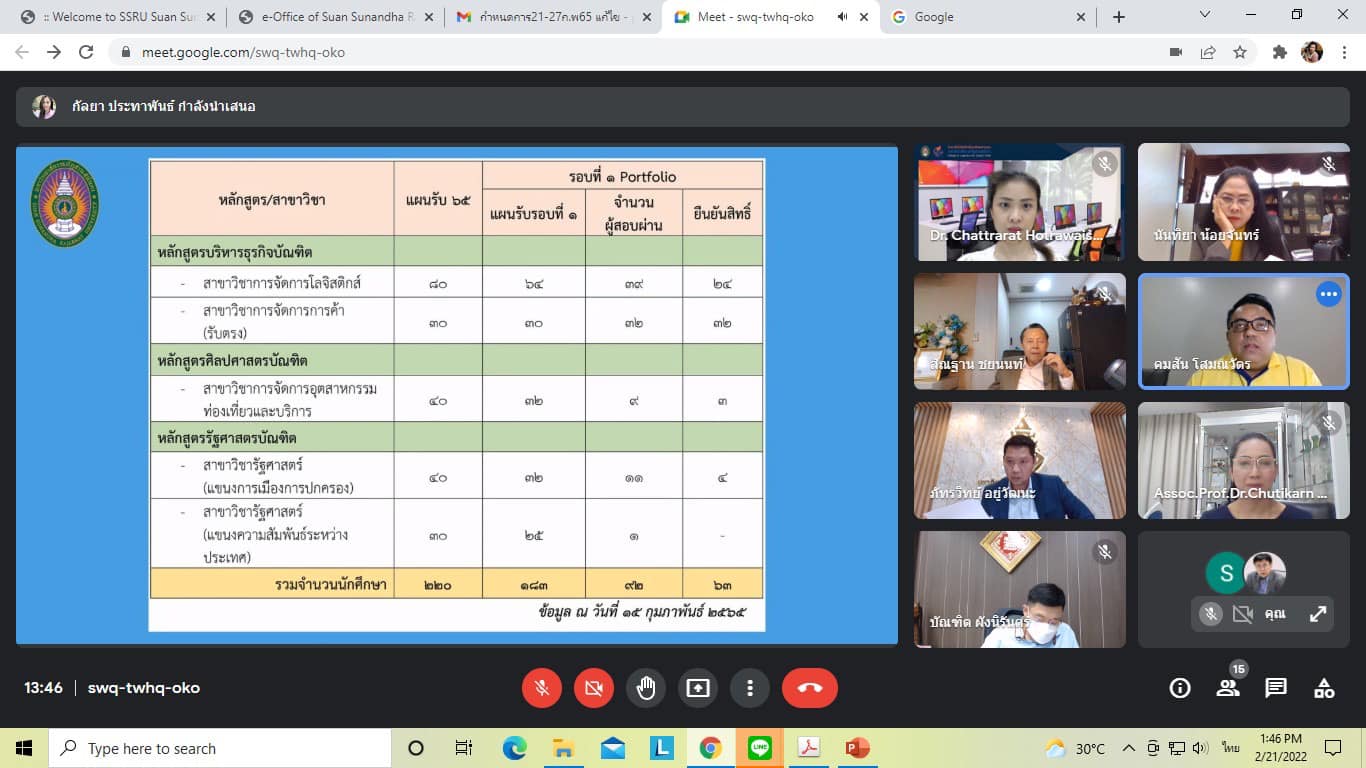This screenshot has width=1366, height=768.
Task: Open PowerPoint from the Windows taskbar
Action: pyautogui.click(x=857, y=748)
